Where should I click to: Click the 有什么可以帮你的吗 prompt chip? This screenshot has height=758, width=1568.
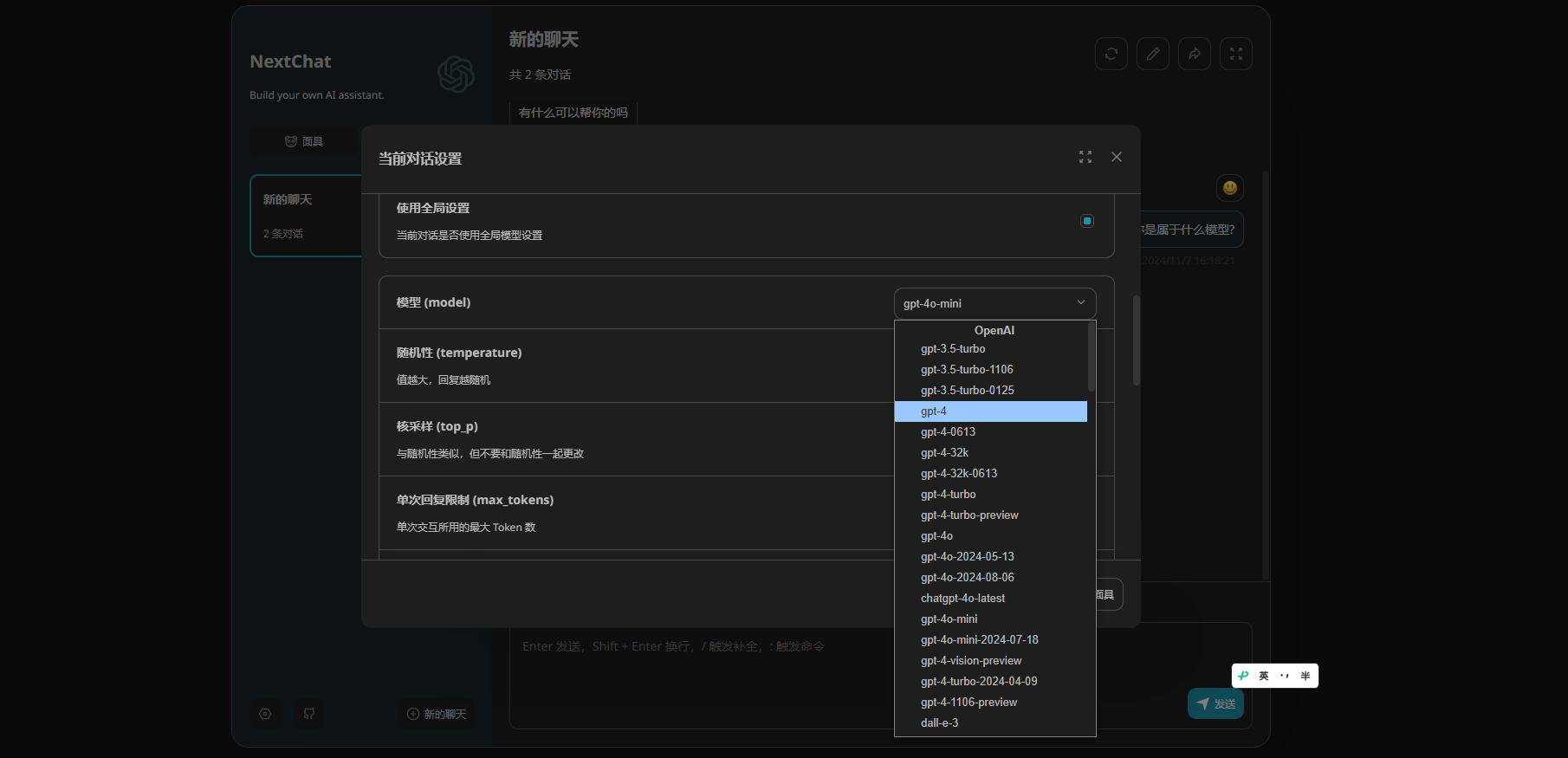573,113
